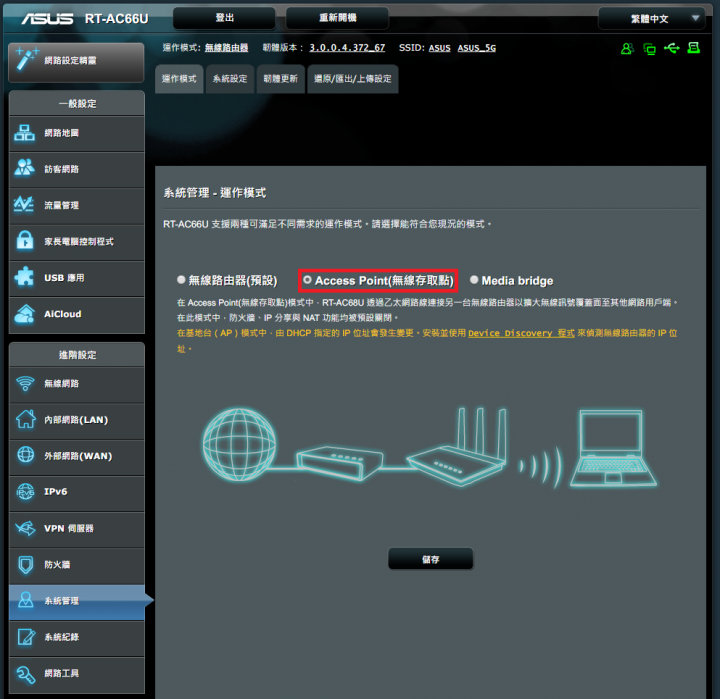Click the green network clients status icon
This screenshot has height=699, width=720.
pos(649,49)
